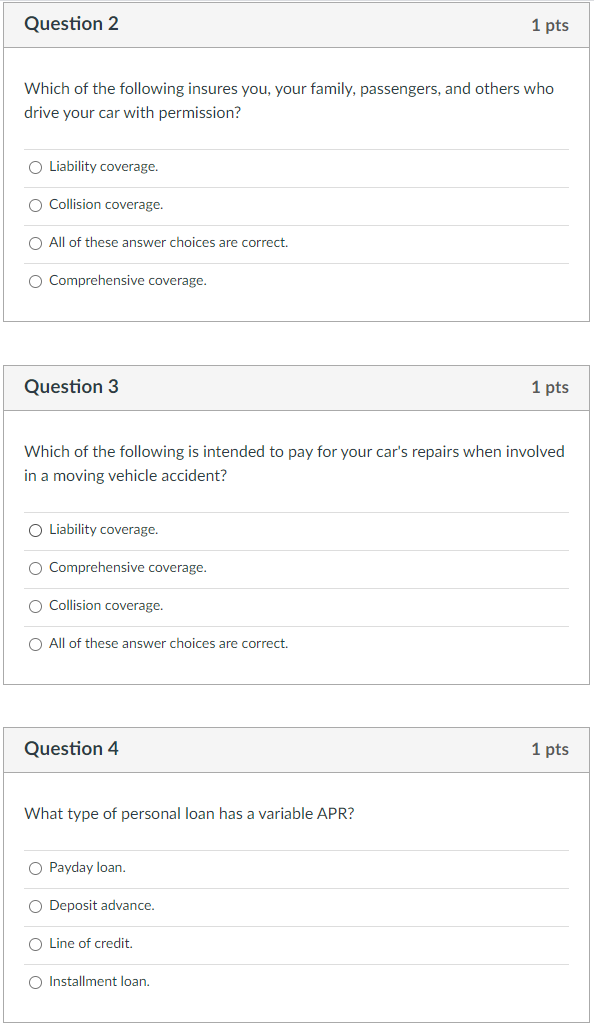The height and width of the screenshot is (1030, 594).
Task: Click the Question 4 header
Action: coord(71,749)
